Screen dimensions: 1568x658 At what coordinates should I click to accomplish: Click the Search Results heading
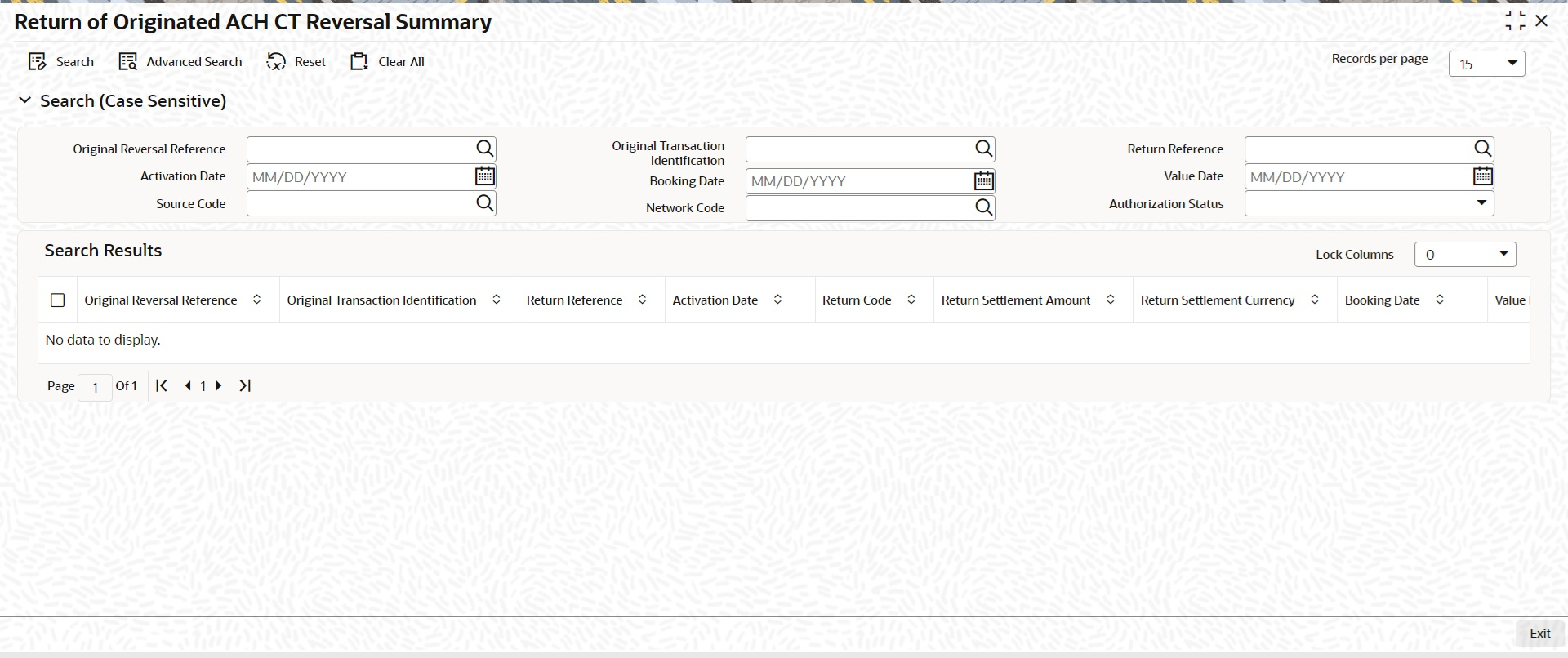click(103, 251)
